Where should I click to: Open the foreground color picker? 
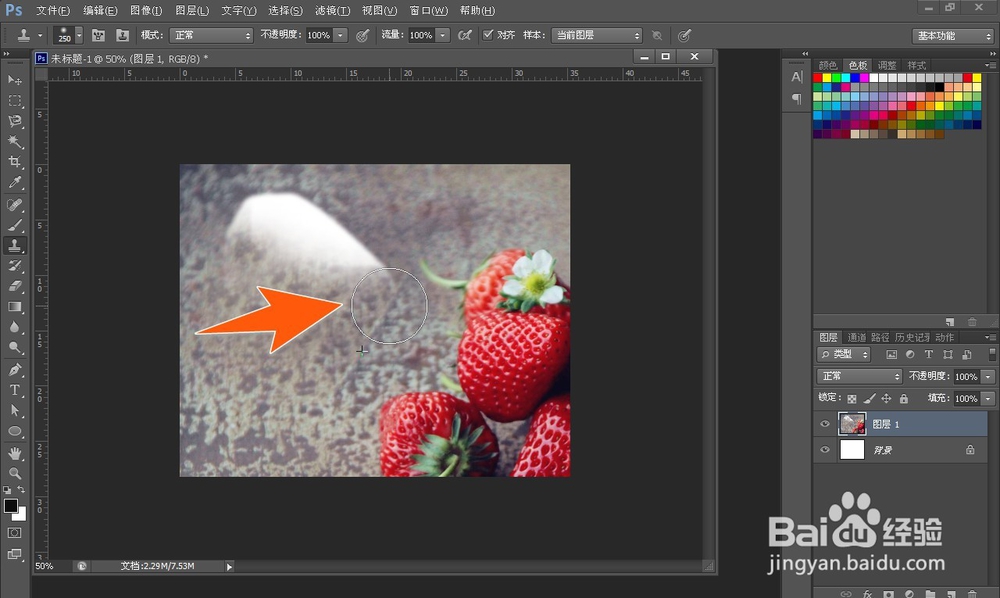point(10,506)
